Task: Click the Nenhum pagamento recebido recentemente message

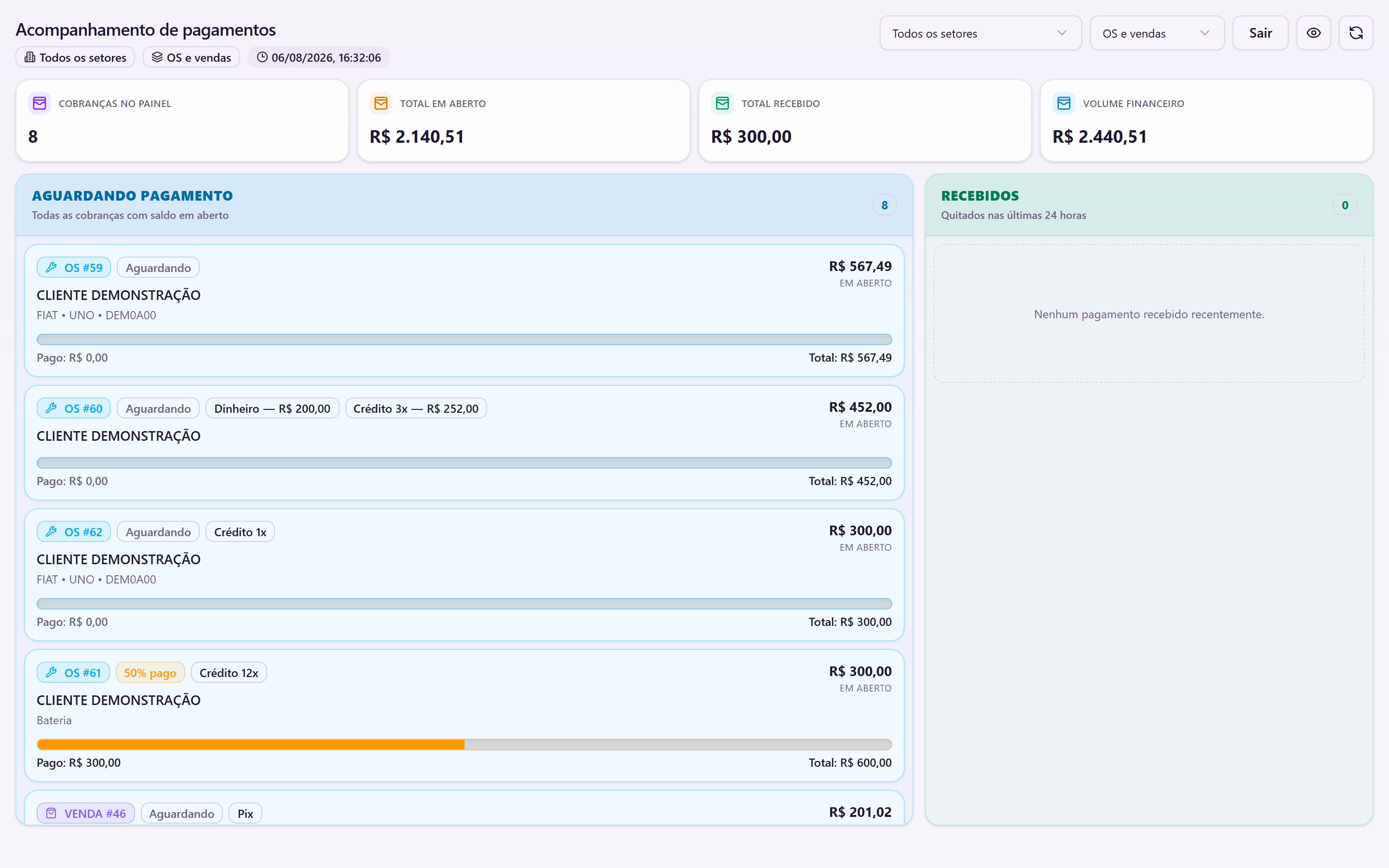Action: coord(1149,314)
